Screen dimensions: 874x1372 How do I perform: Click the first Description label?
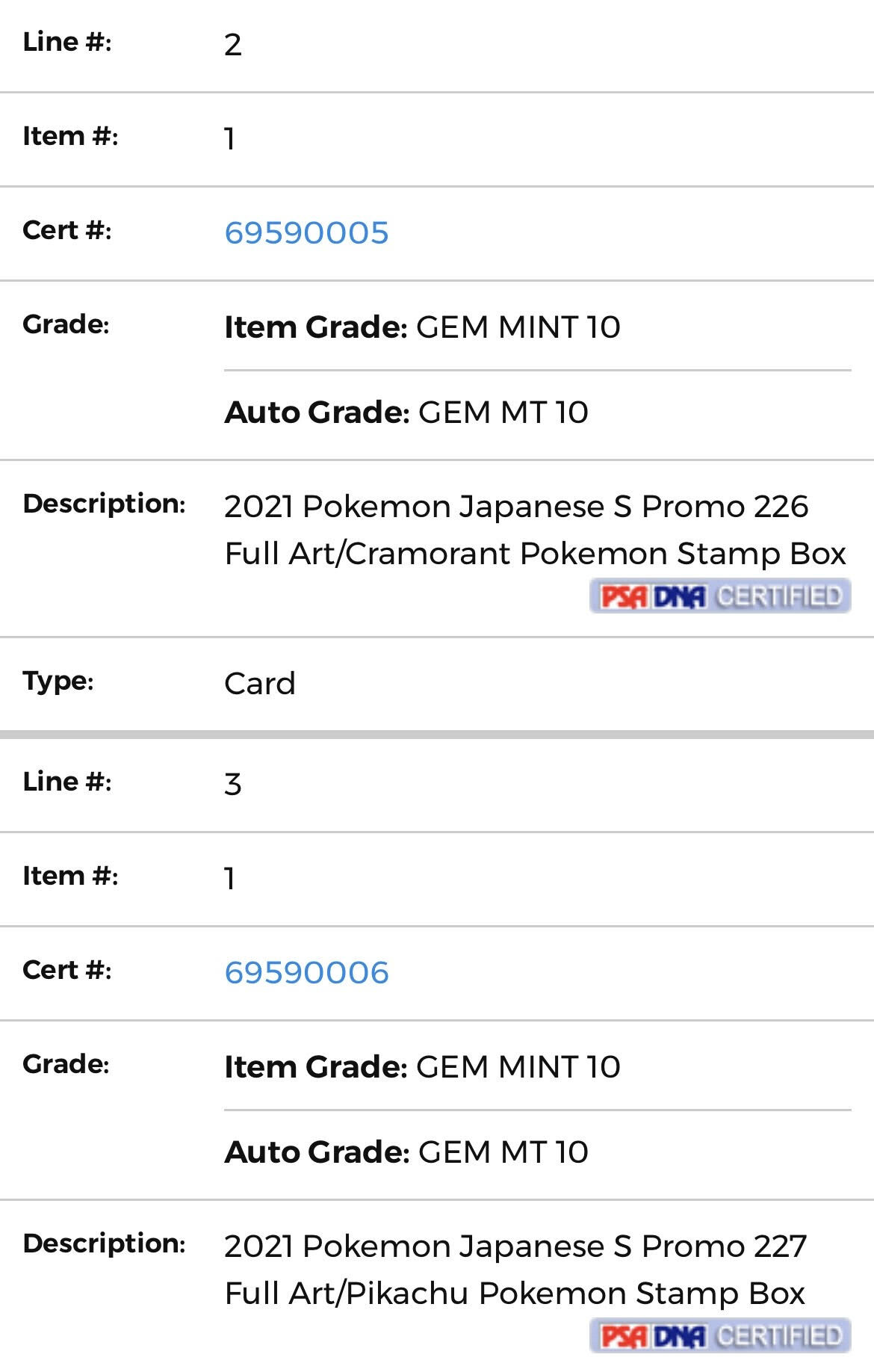(x=104, y=504)
